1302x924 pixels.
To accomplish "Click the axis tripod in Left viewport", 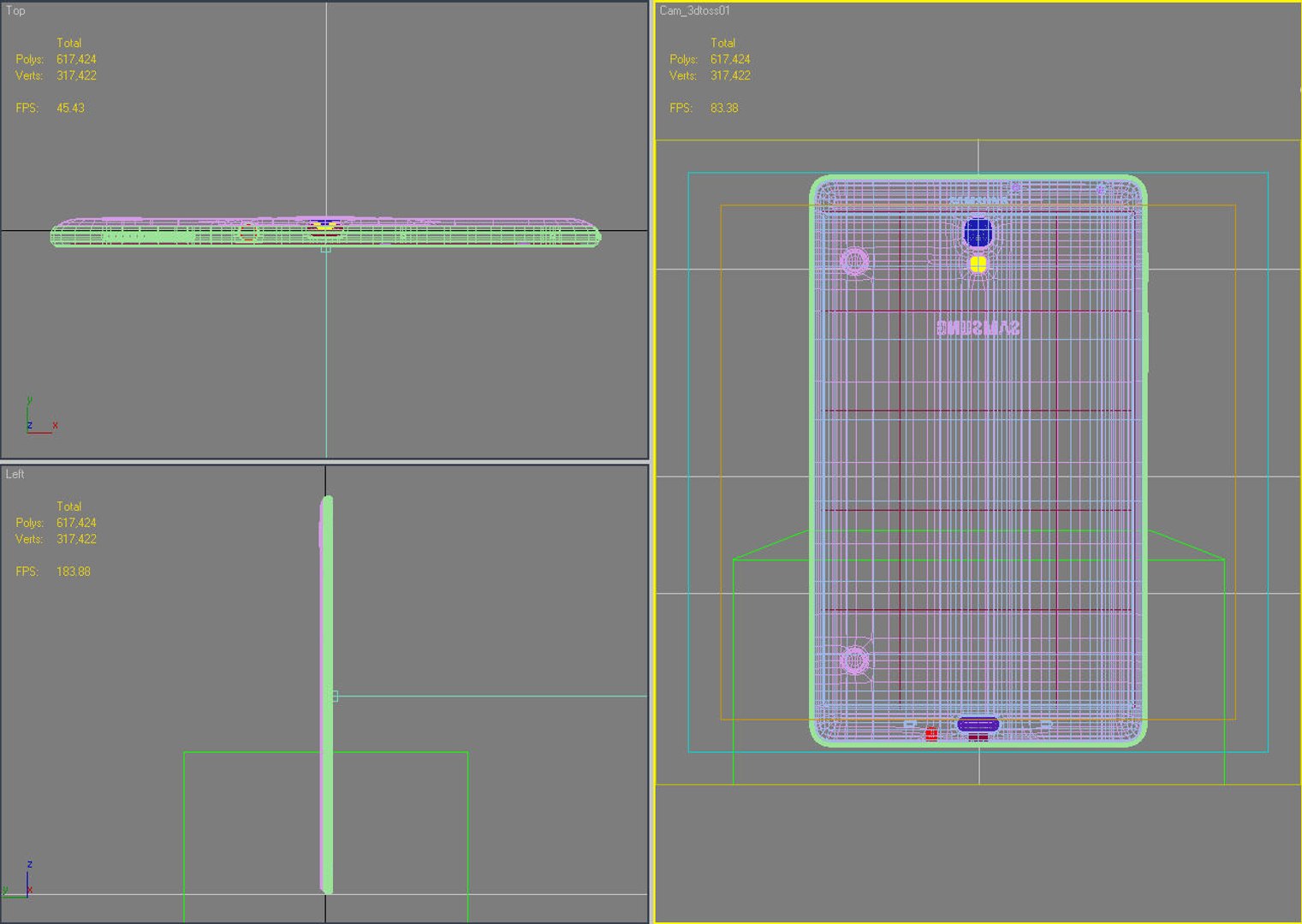I will coord(19,879).
